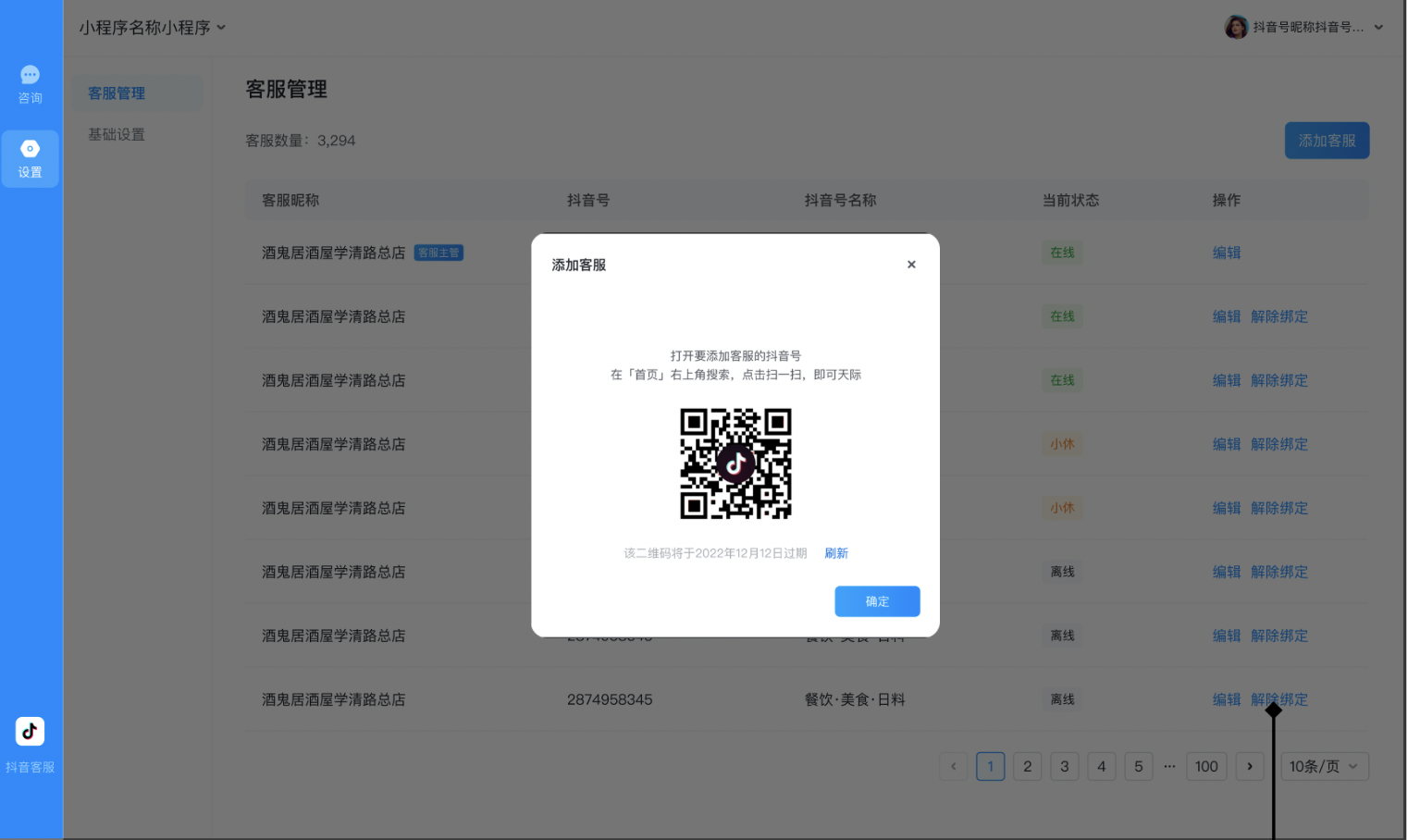Click the 客服管理 page heading
1408x840 pixels.
click(286, 89)
